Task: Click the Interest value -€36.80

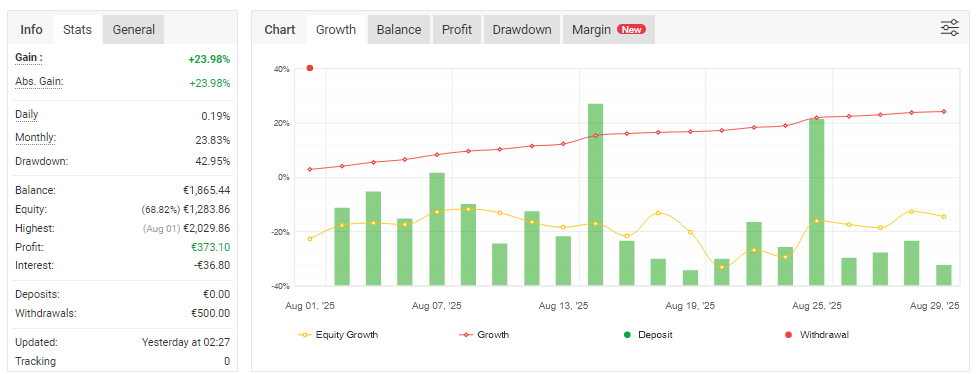Action: point(212,265)
